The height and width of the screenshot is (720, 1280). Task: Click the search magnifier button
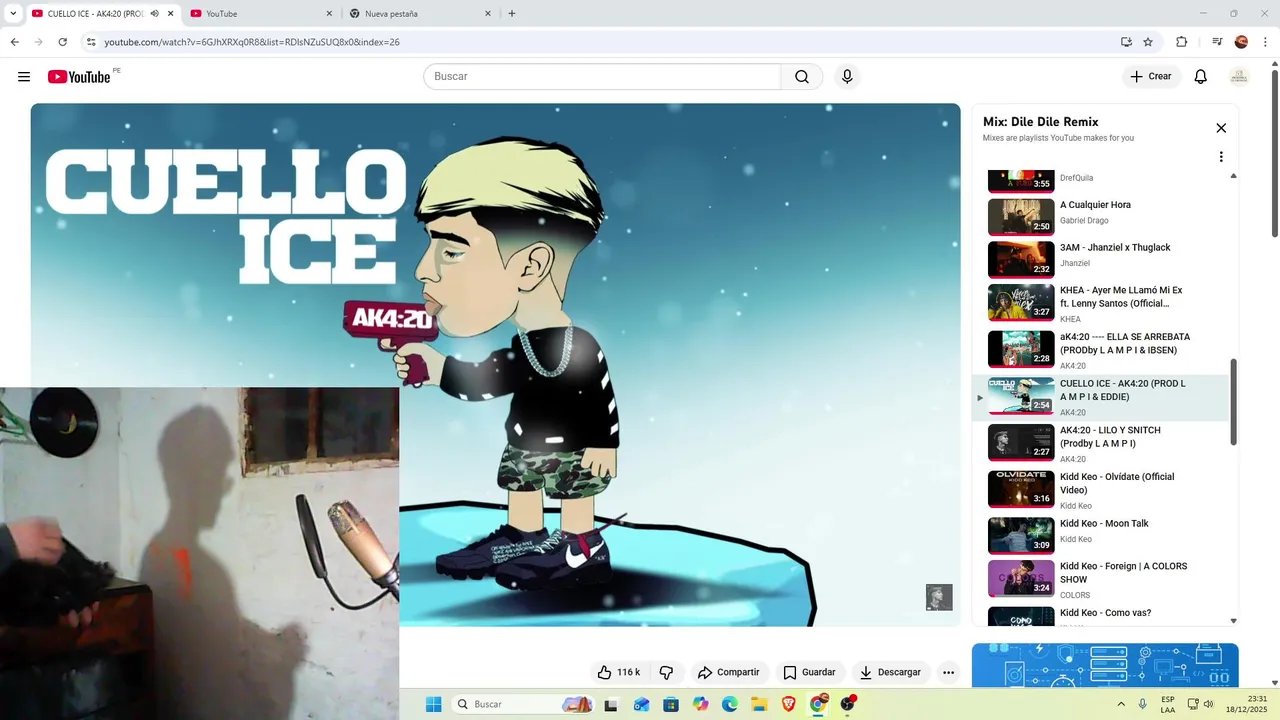click(802, 77)
